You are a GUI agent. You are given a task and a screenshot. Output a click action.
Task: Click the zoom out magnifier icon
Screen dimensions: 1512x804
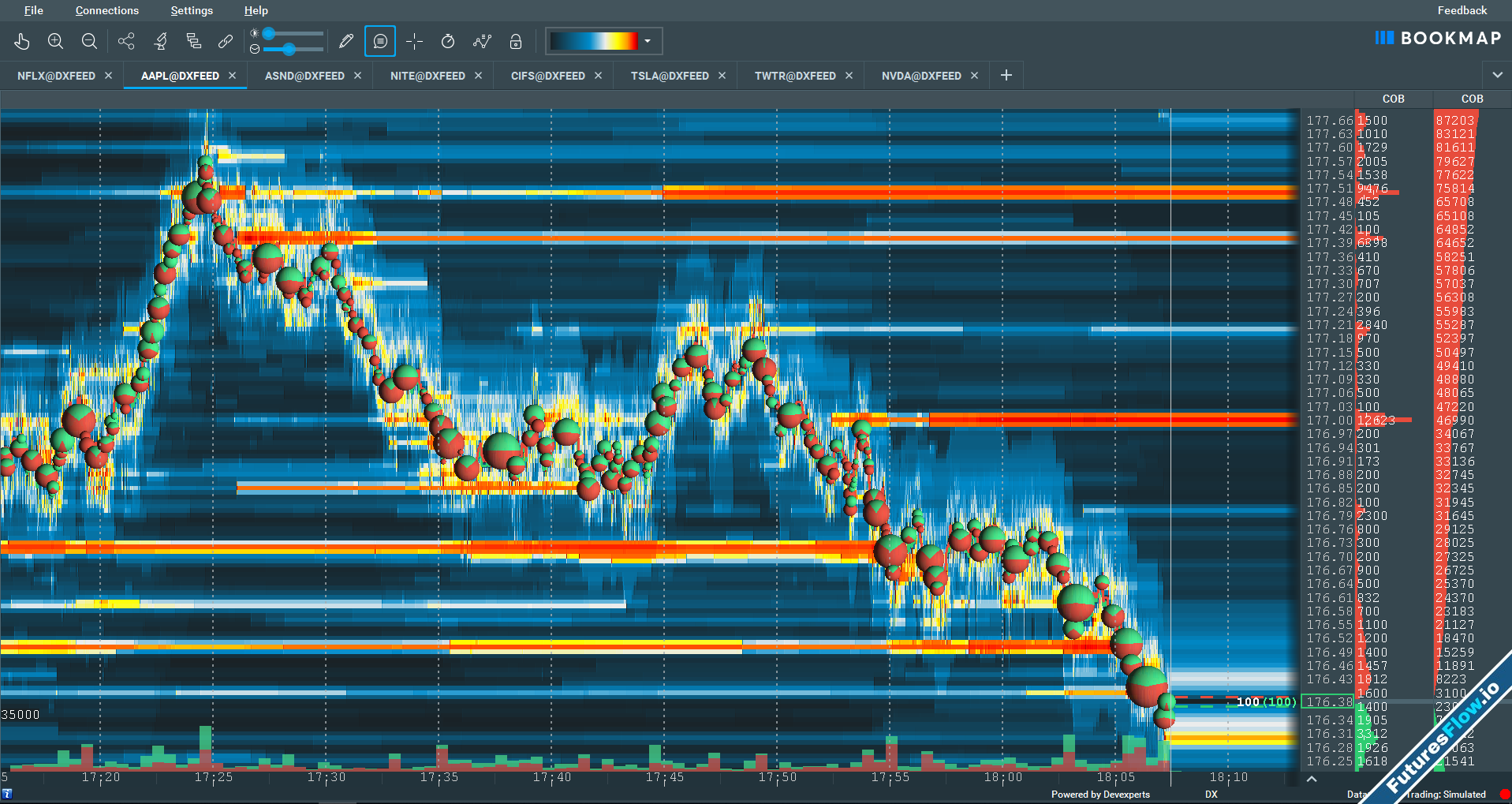89,41
